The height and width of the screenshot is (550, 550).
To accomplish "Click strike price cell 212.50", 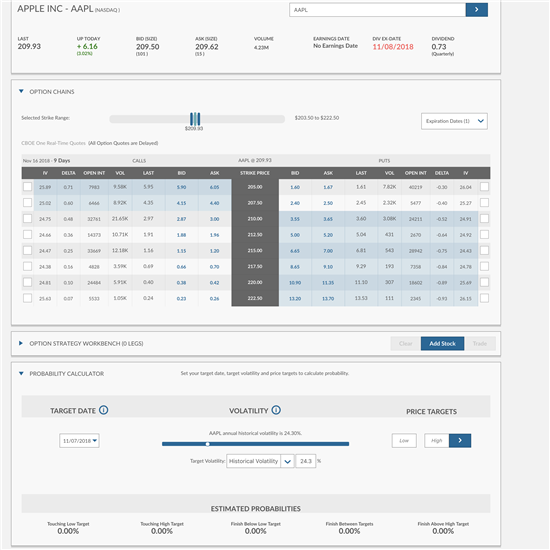I will (255, 235).
